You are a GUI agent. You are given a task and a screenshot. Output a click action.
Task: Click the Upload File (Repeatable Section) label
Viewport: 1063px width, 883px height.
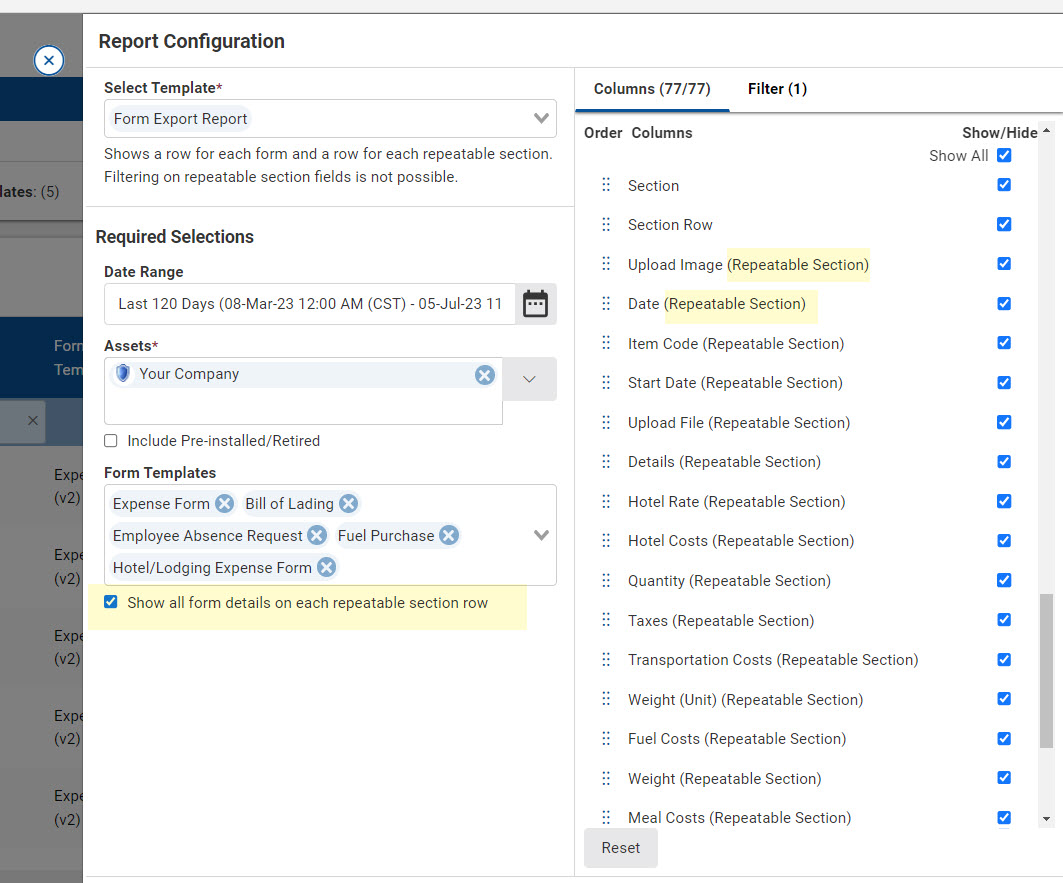click(x=739, y=423)
